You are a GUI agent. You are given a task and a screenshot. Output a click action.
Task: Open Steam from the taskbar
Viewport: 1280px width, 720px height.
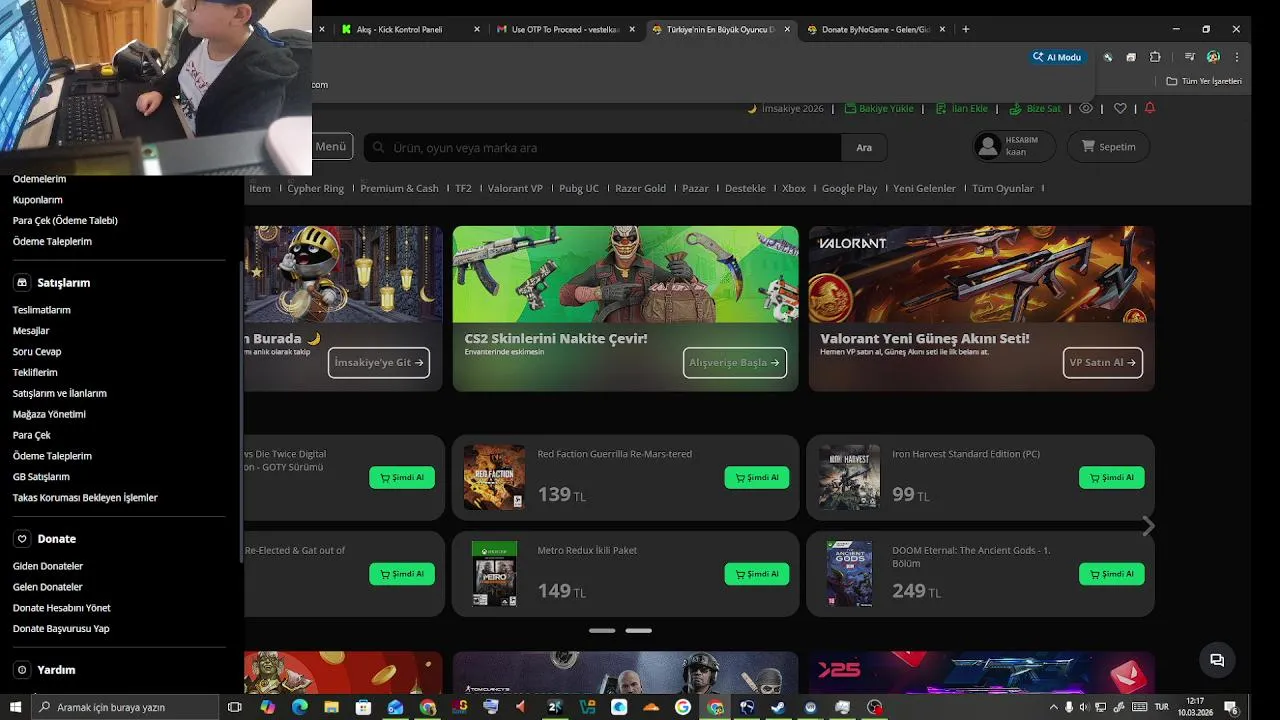(x=778, y=707)
